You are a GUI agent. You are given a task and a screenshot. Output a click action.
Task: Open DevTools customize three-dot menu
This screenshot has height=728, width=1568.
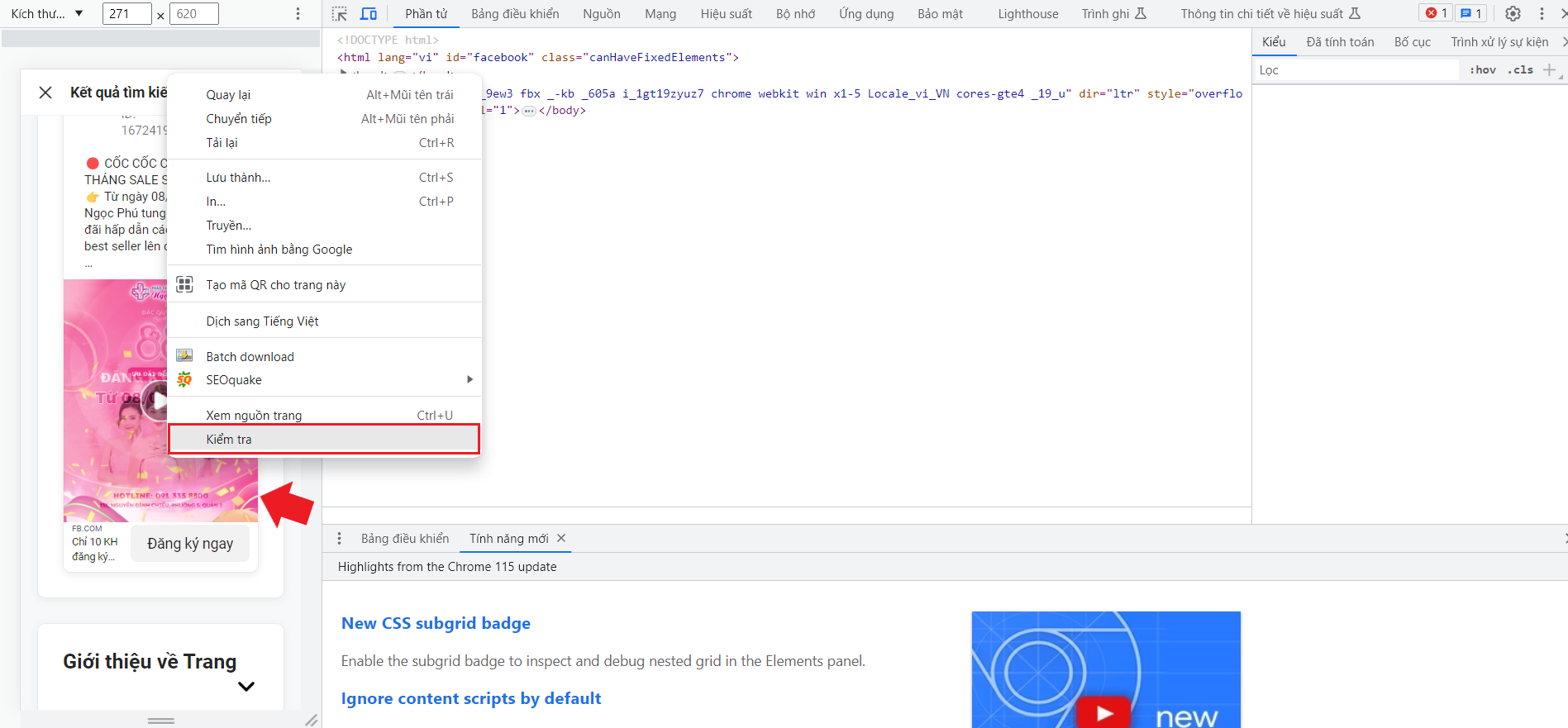[x=1542, y=13]
